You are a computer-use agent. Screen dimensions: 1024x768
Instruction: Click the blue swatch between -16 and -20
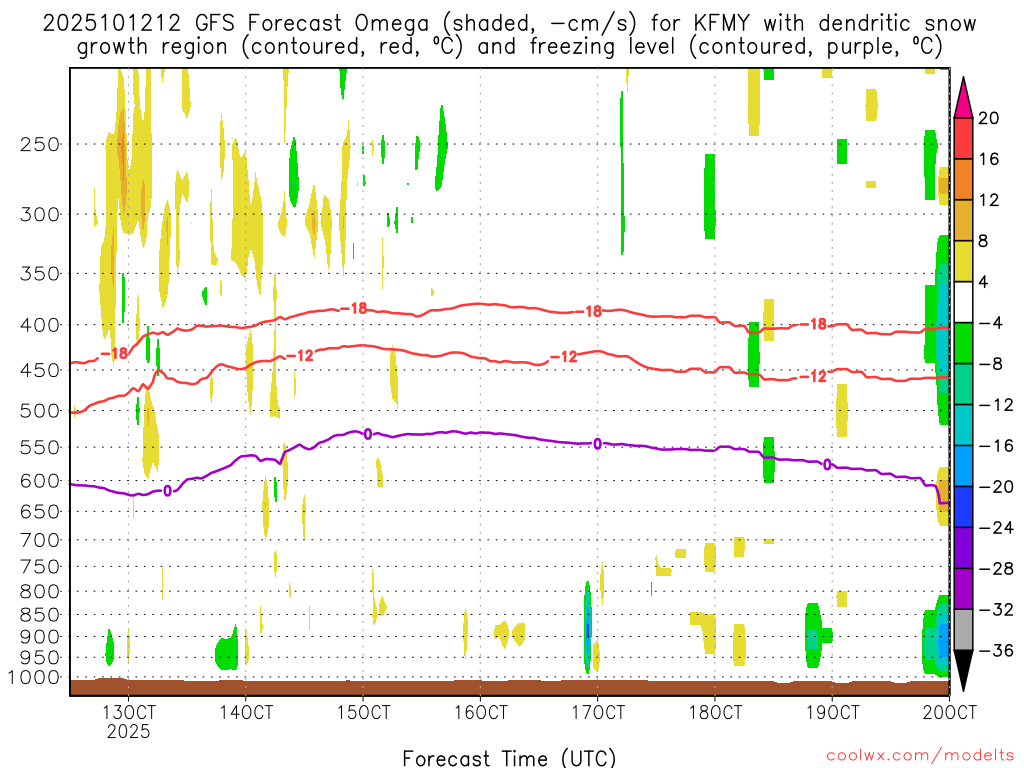[963, 466]
